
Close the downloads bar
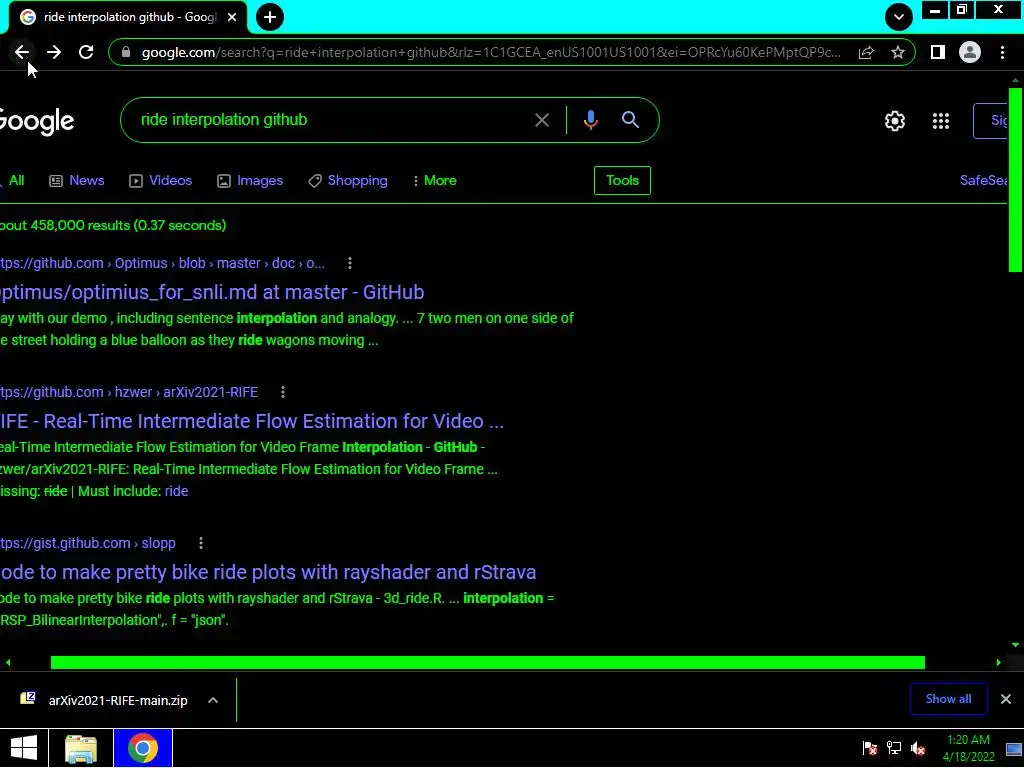[1006, 699]
